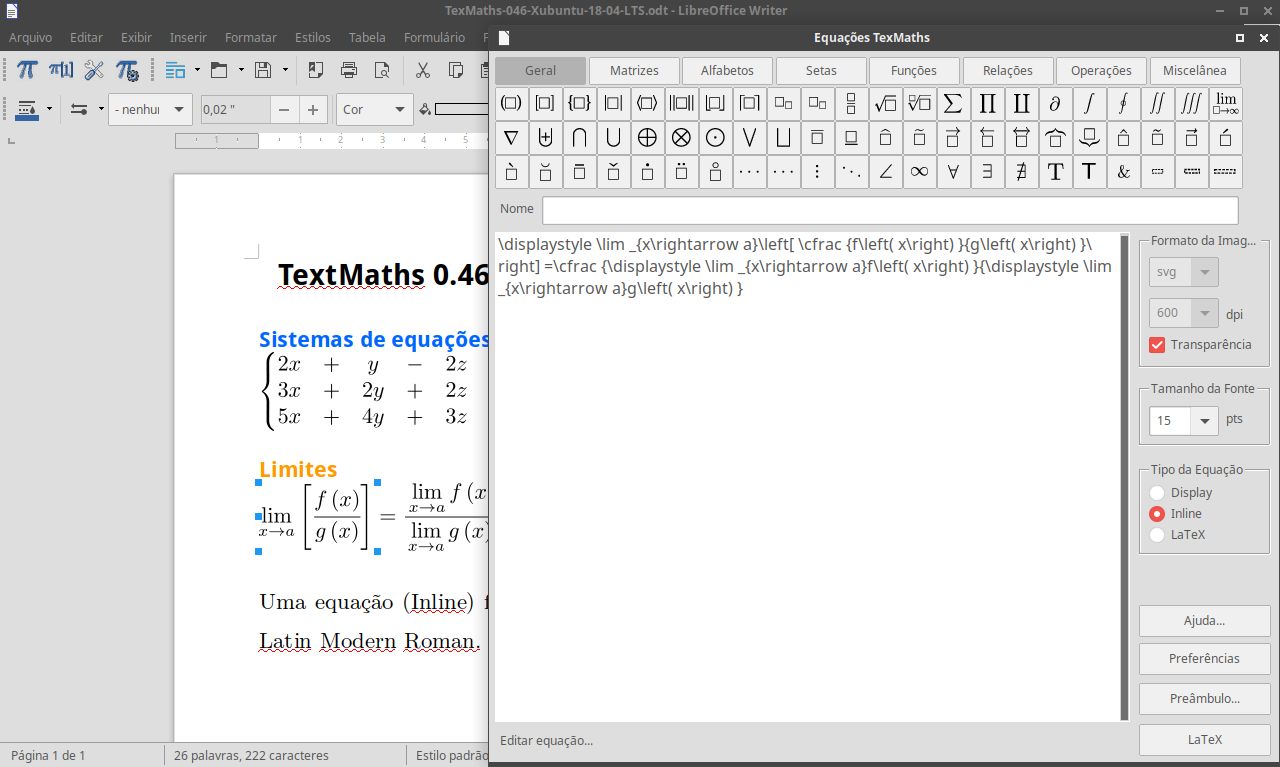The width and height of the screenshot is (1280, 767).
Task: Click the LaTeX code editing area
Action: pyautogui.click(x=807, y=477)
